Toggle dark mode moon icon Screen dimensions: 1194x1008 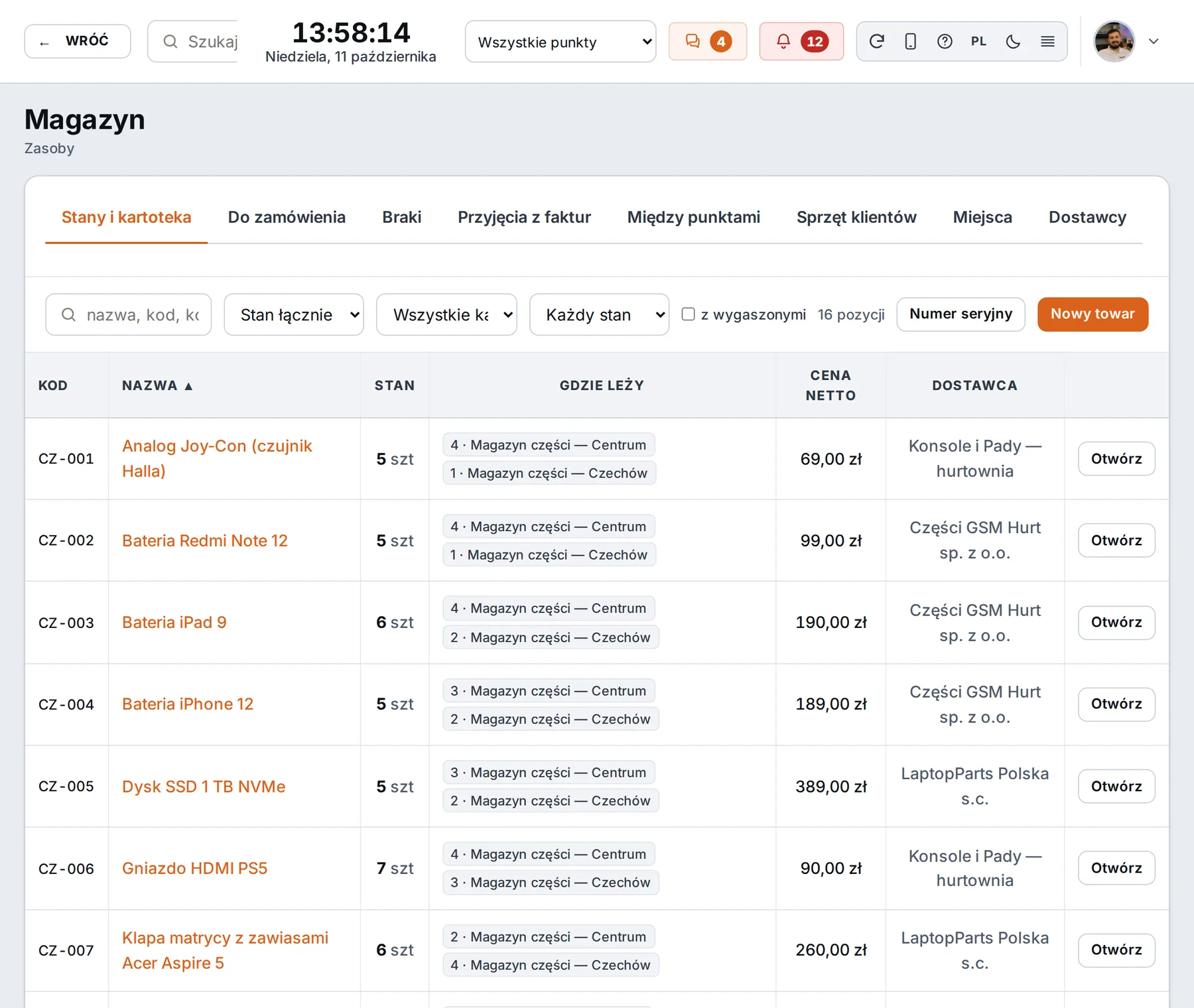coord(1013,41)
